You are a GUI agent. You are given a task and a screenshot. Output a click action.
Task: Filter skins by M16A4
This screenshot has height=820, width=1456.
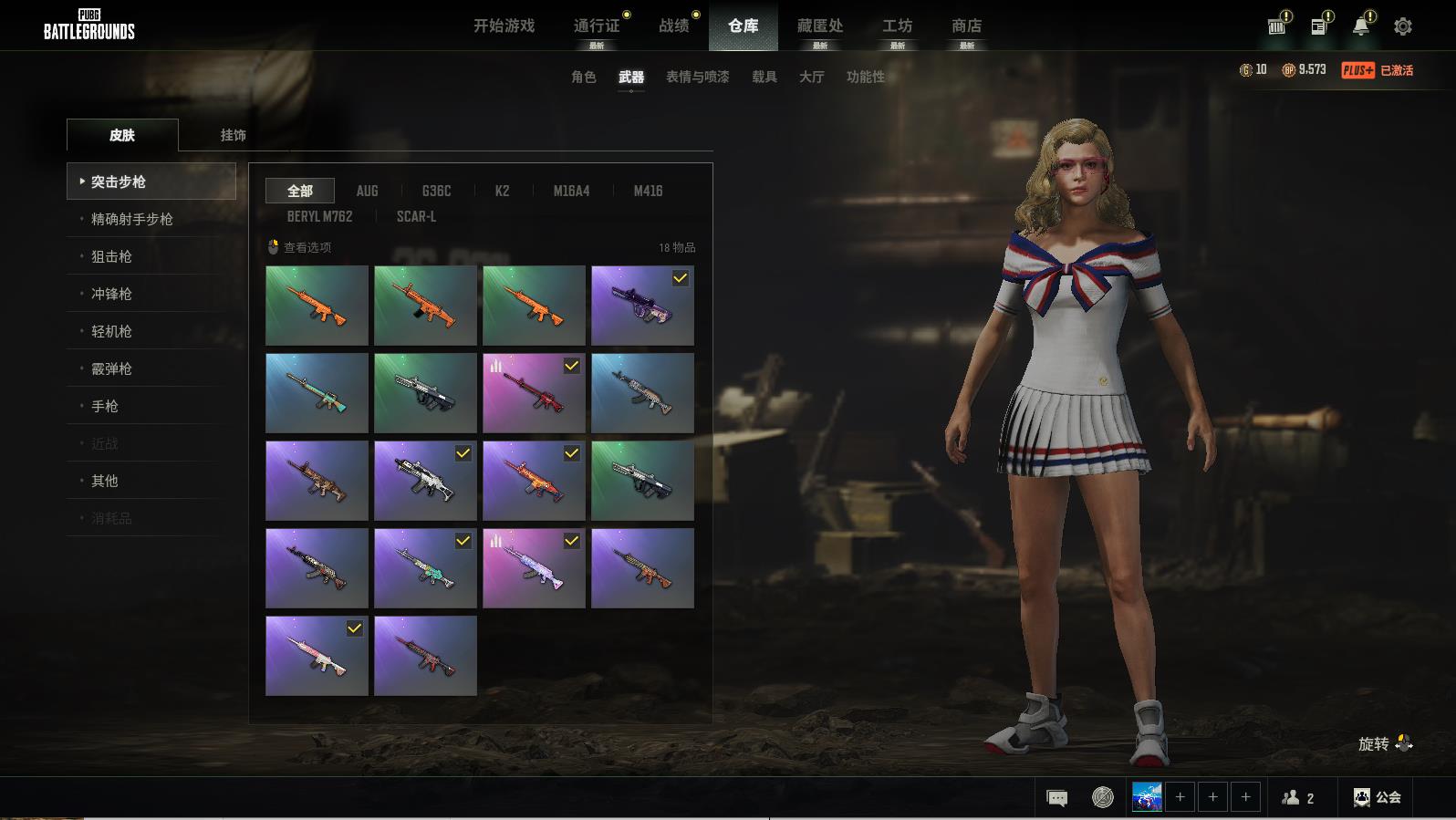tap(572, 191)
